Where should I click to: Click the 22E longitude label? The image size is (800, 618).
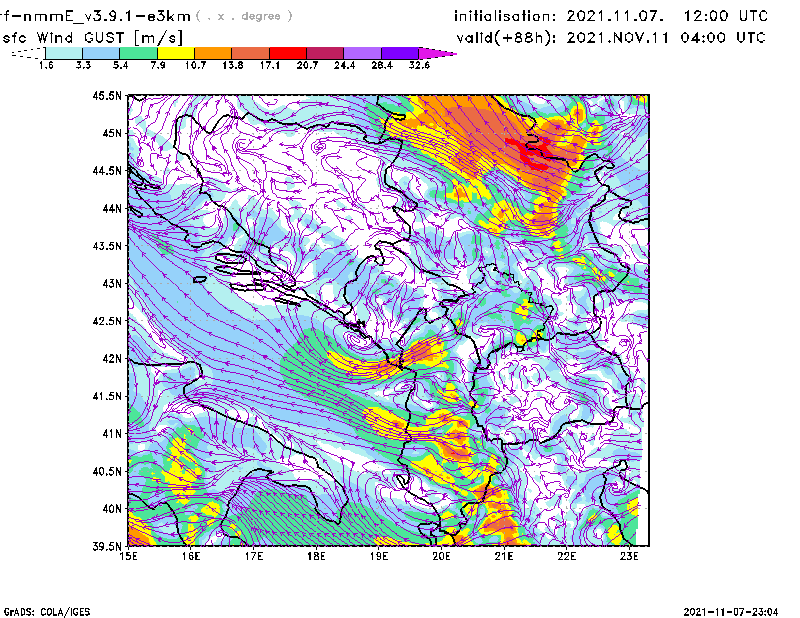pos(566,556)
